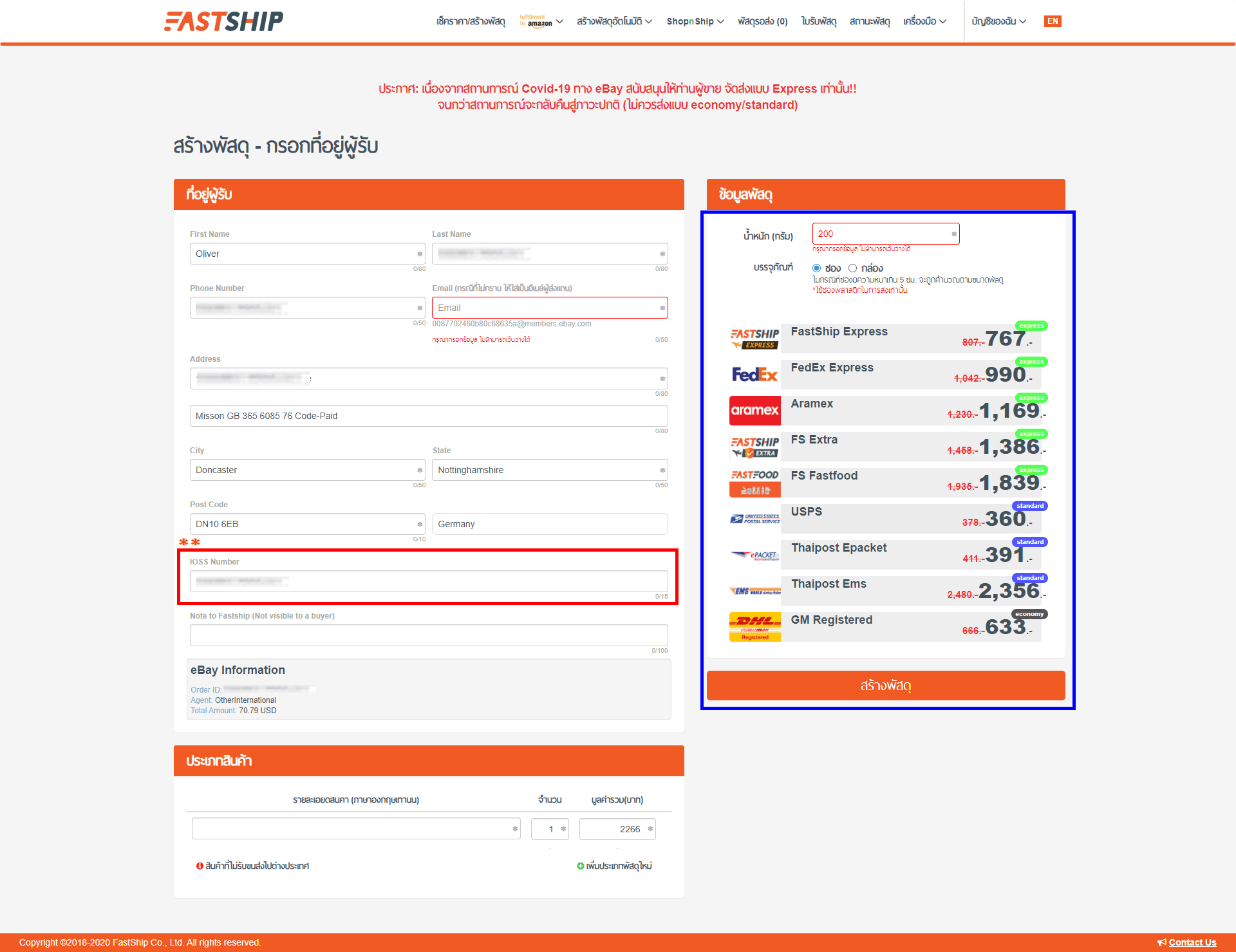Image resolution: width=1236 pixels, height=952 pixels.
Task: Click the Post Code field DN10 6EB
Action: (x=308, y=524)
